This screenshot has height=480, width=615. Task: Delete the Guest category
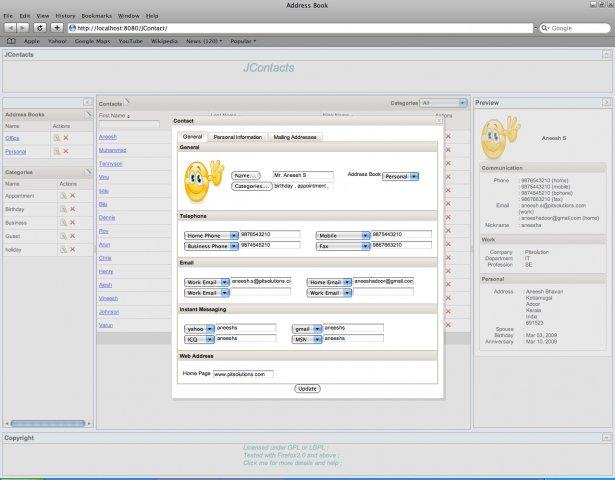coord(73,236)
